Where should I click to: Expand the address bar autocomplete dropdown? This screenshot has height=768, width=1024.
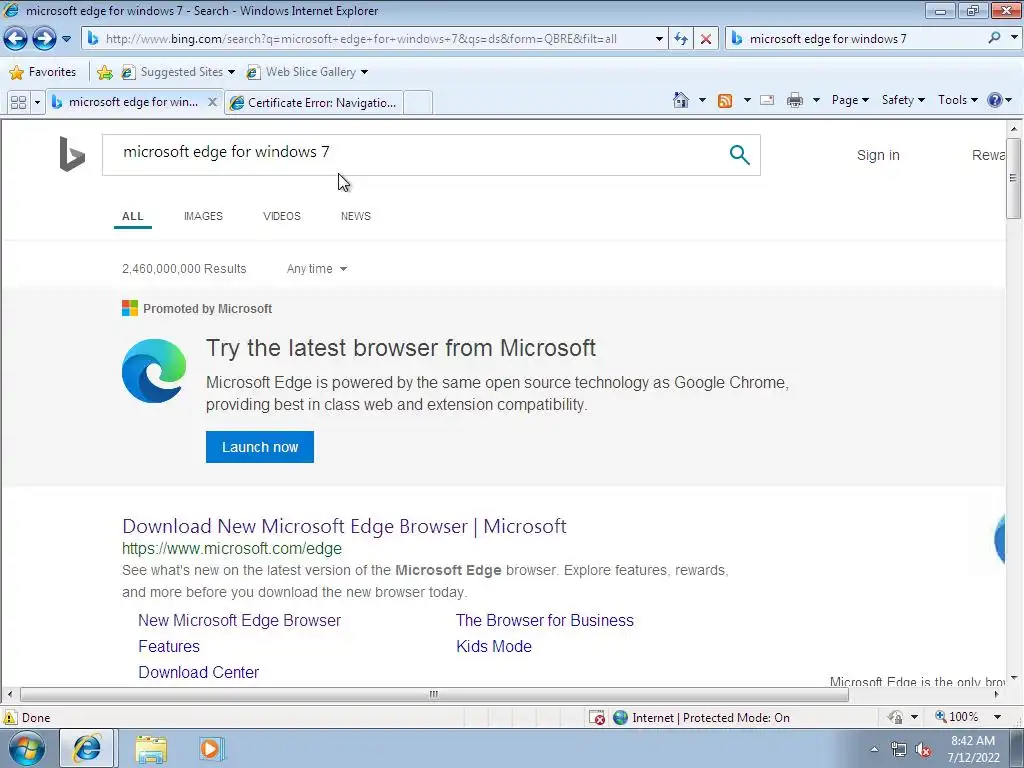point(659,39)
